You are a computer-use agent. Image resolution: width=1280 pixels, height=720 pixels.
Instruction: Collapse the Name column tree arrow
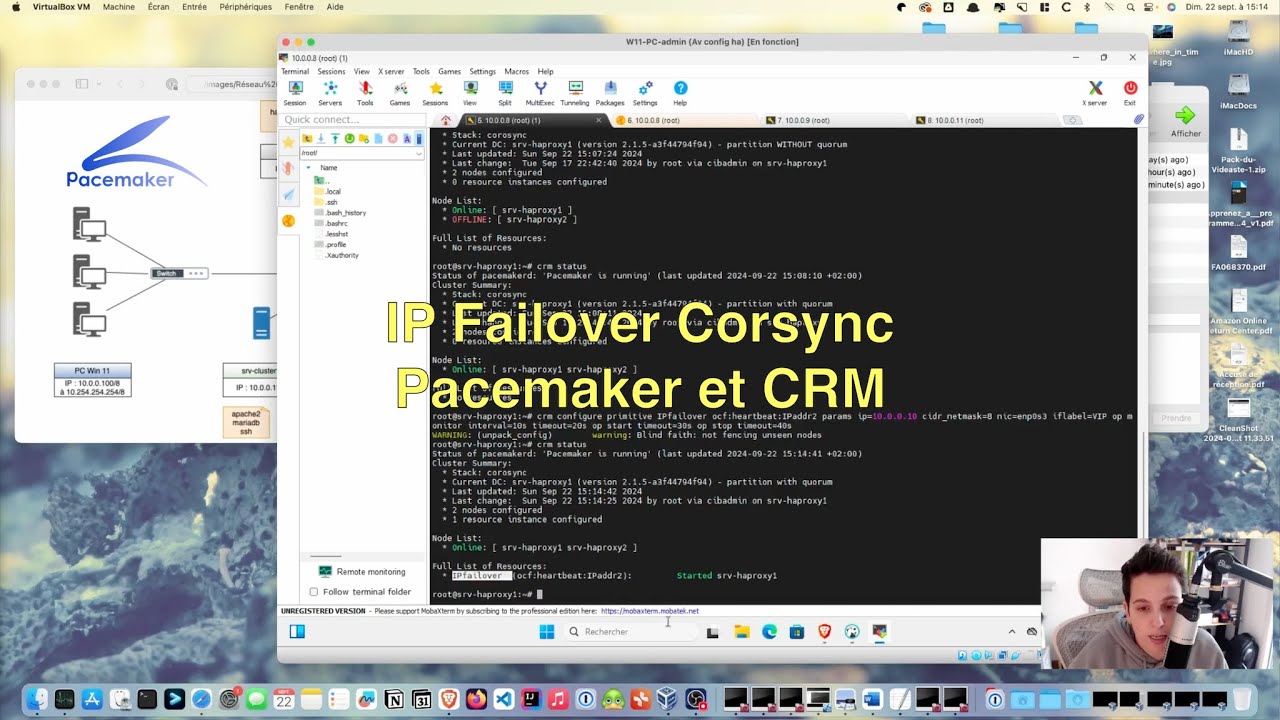(309, 168)
